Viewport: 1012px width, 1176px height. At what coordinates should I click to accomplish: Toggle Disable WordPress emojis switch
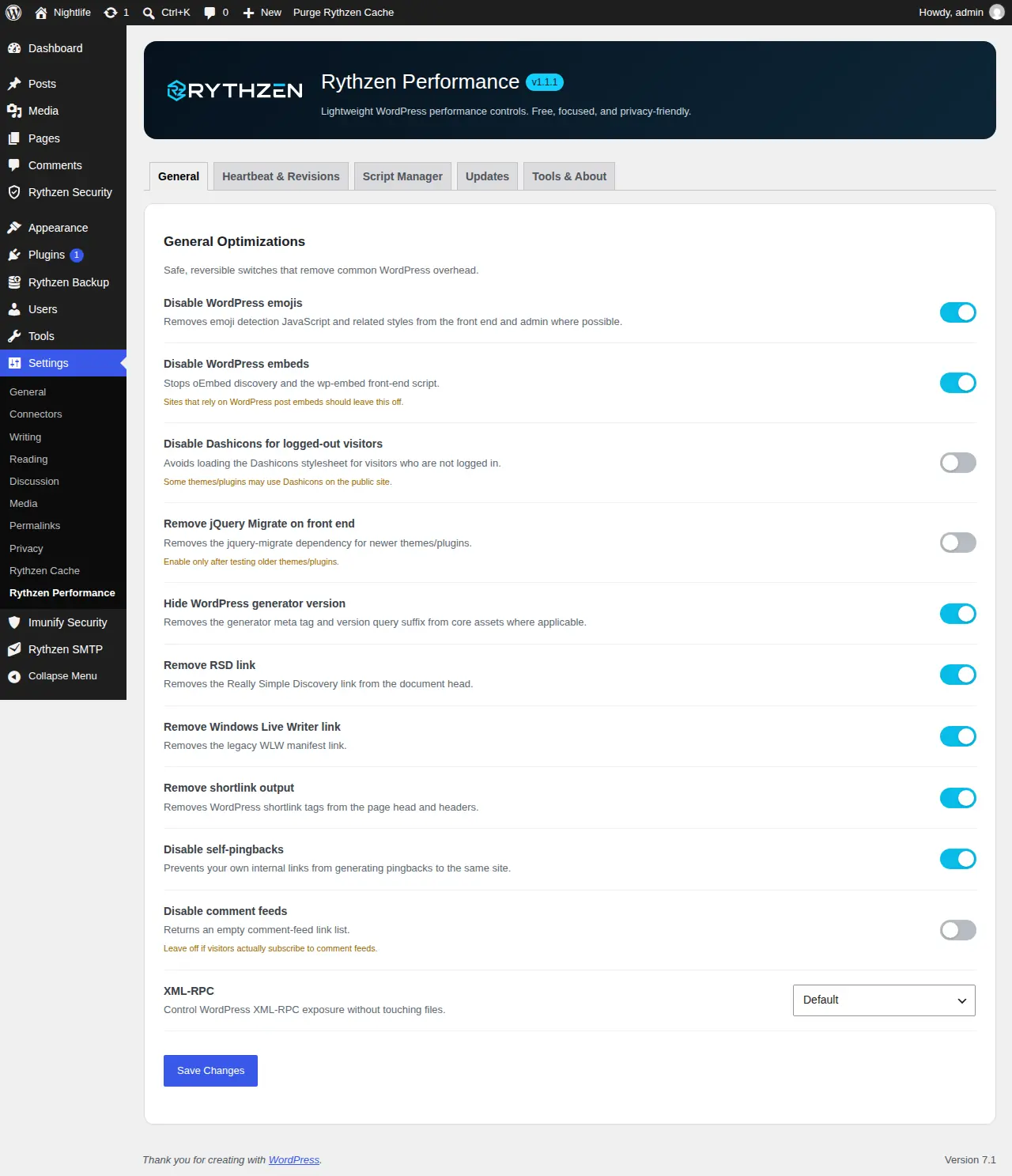coord(957,312)
